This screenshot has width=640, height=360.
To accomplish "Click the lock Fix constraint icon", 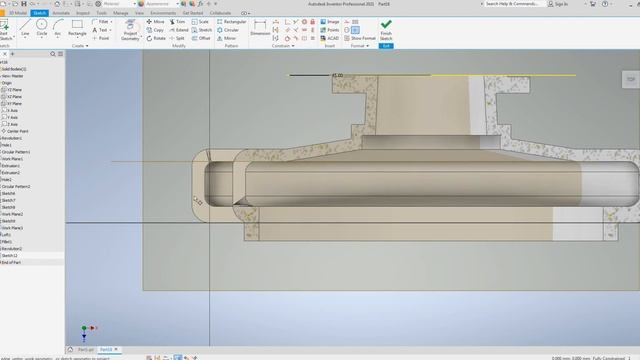I will pos(313,22).
